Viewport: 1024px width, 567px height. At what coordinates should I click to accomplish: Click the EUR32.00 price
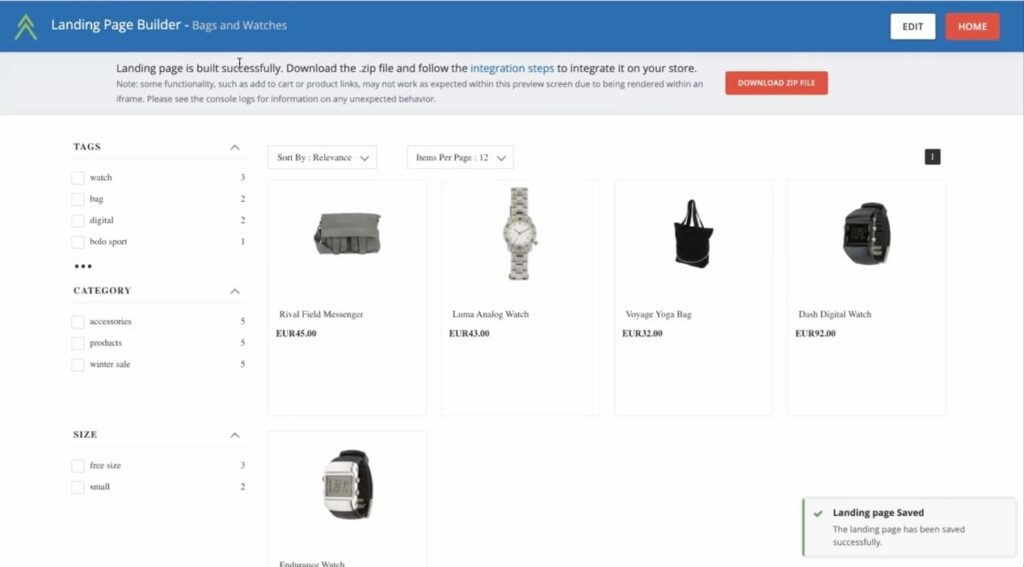click(x=642, y=333)
